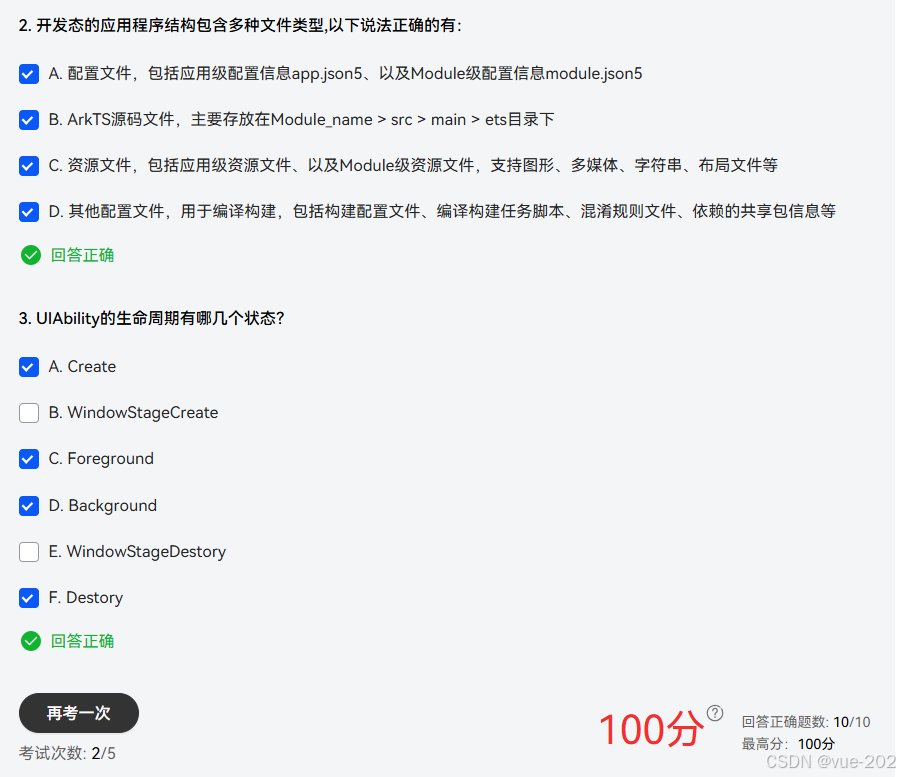Toggle the C. Foreground checkbox

pyautogui.click(x=29, y=459)
